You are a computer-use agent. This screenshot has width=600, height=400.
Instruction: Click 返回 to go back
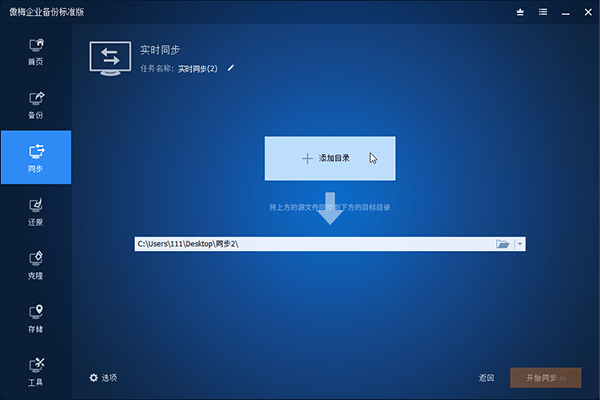487,378
